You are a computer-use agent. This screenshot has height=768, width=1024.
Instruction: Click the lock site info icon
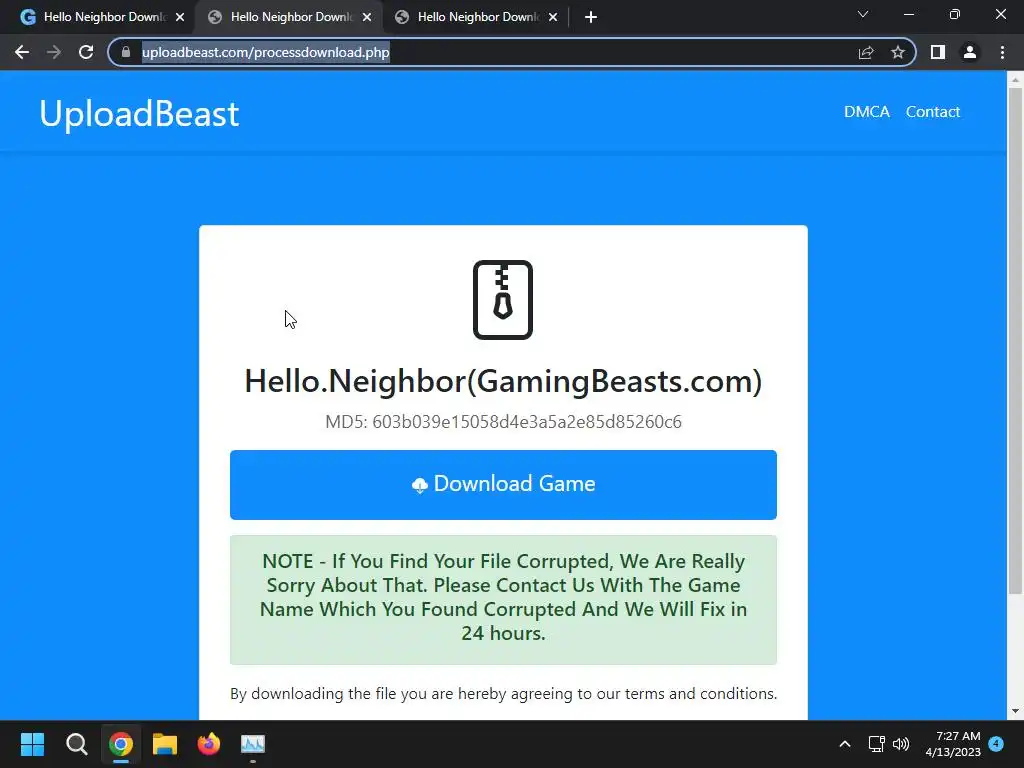pyautogui.click(x=126, y=52)
